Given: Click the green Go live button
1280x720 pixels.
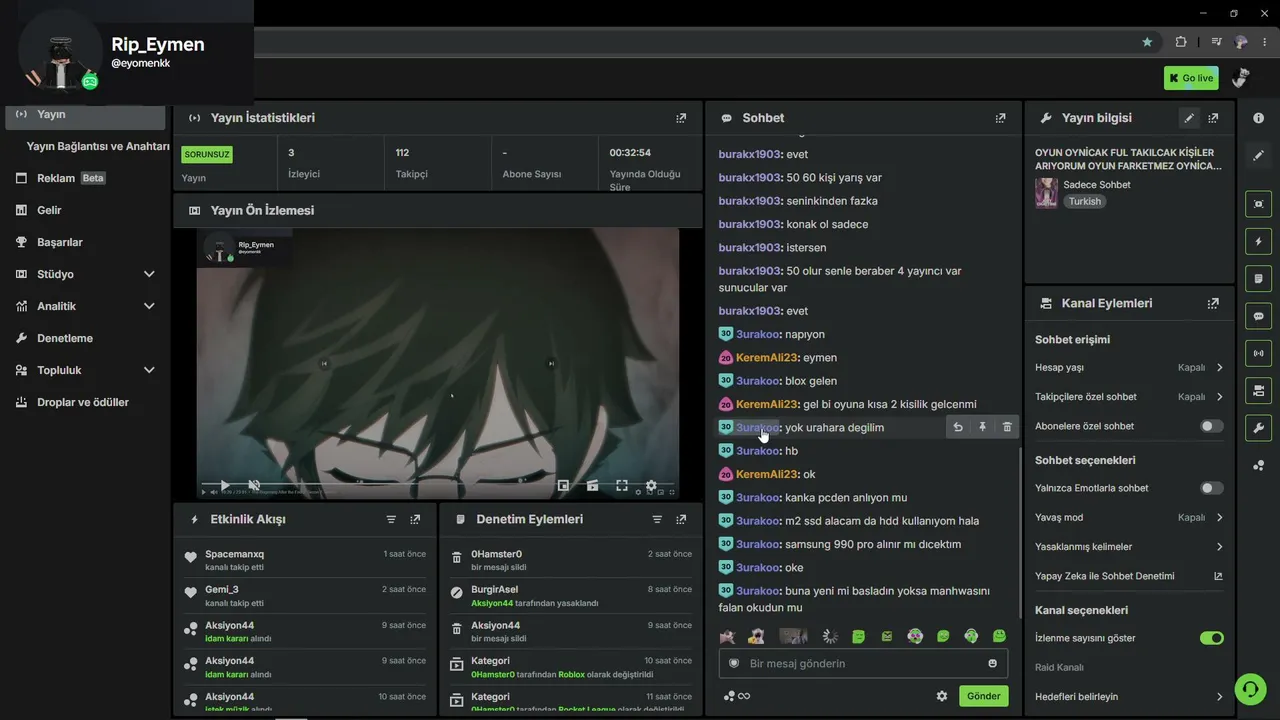Looking at the screenshot, I should [x=1191, y=78].
